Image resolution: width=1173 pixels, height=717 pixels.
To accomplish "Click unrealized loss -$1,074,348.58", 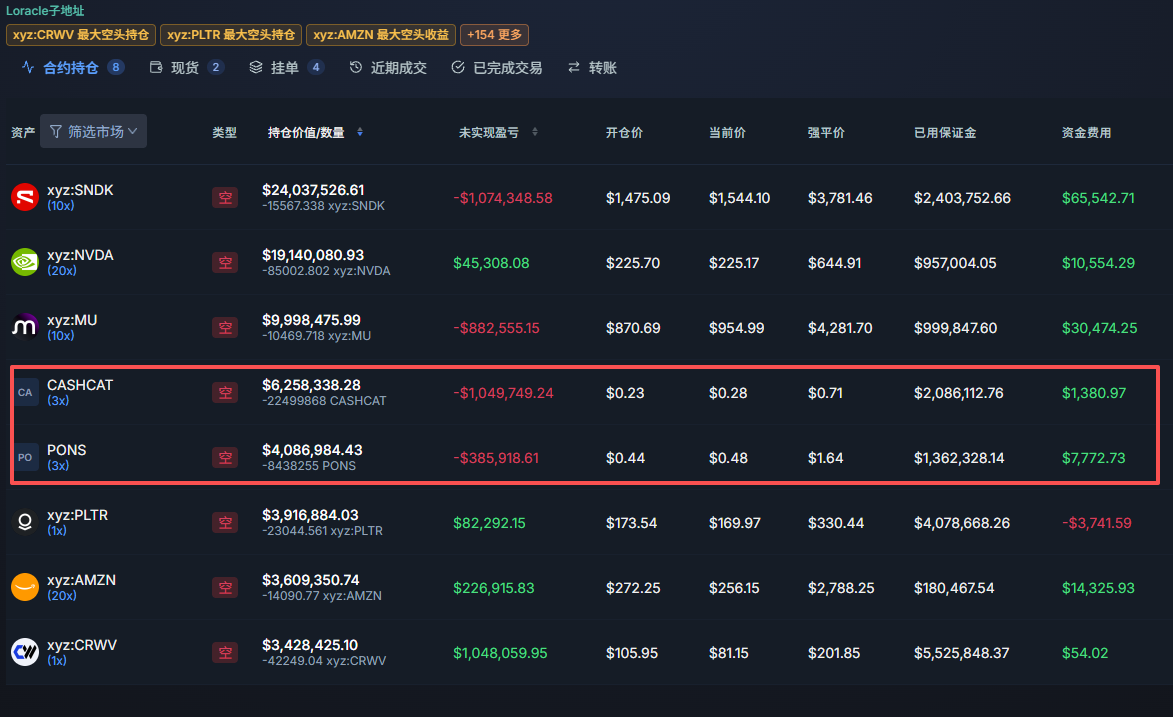I will tap(503, 198).
